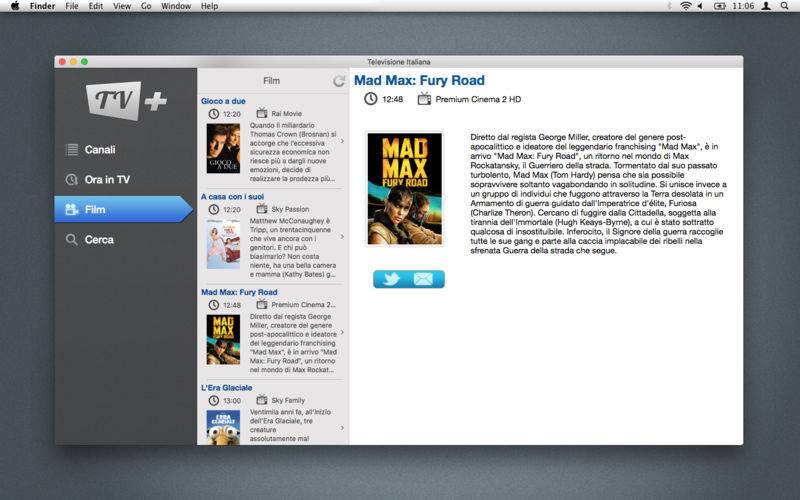Image resolution: width=800 pixels, height=500 pixels.
Task: Share film on Twitter
Action: [x=391, y=279]
